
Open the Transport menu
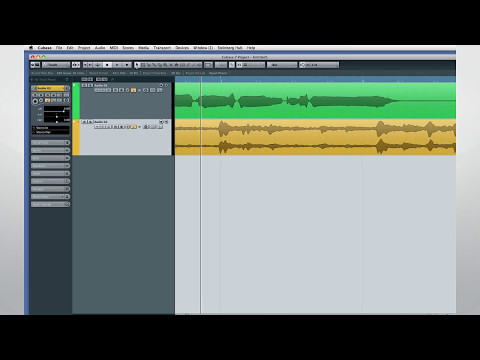pyautogui.click(x=162, y=48)
